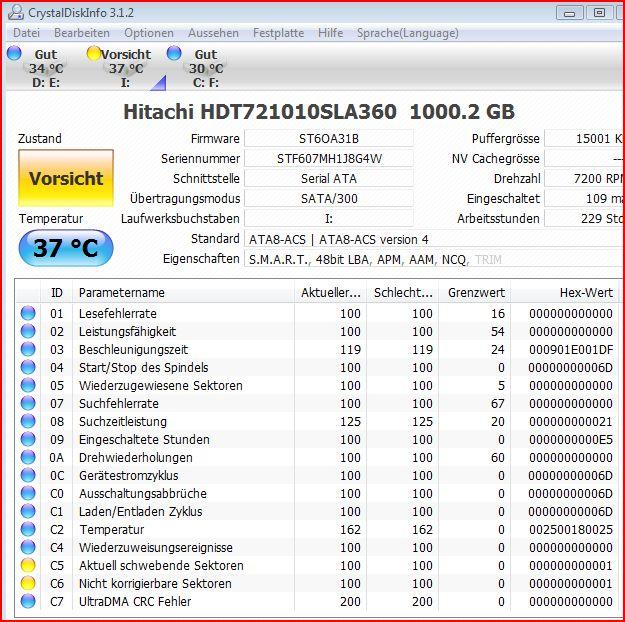This screenshot has height=622, width=625.
Task: Click the Firmware field ST6OA31B
Action: pyautogui.click(x=329, y=138)
